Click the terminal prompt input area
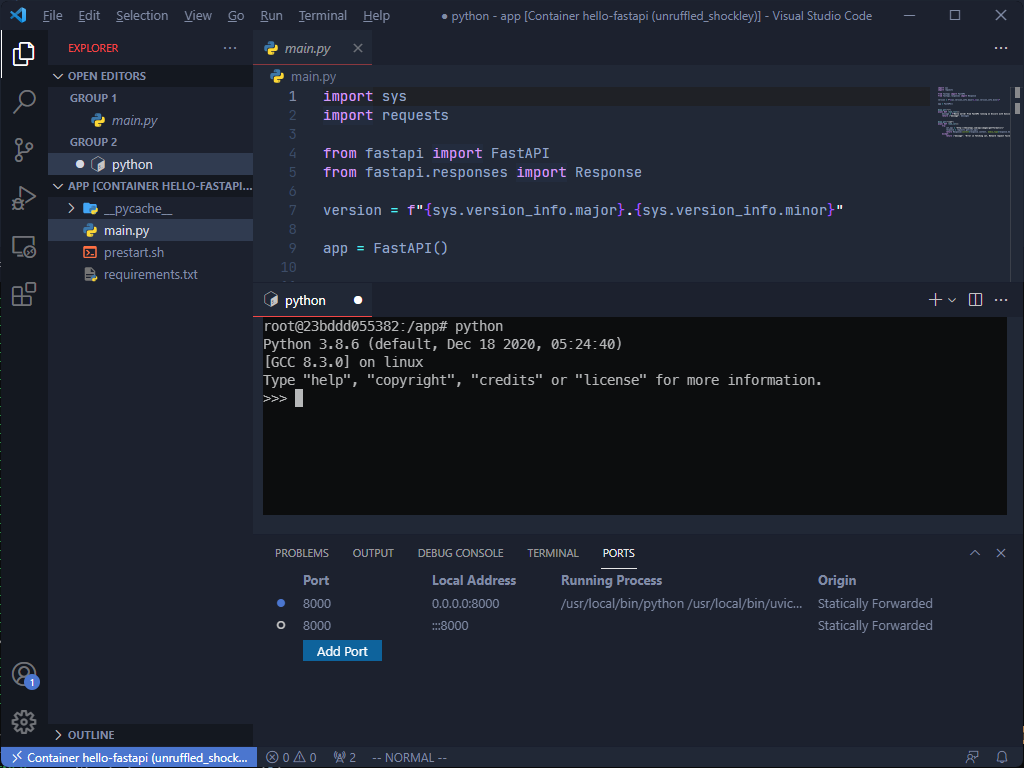The width and height of the screenshot is (1024, 768). pyautogui.click(x=298, y=398)
